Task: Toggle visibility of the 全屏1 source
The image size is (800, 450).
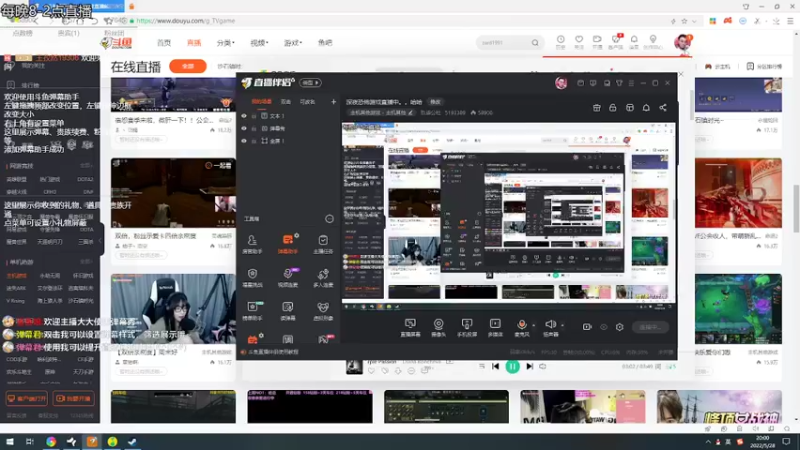Action: [x=244, y=141]
